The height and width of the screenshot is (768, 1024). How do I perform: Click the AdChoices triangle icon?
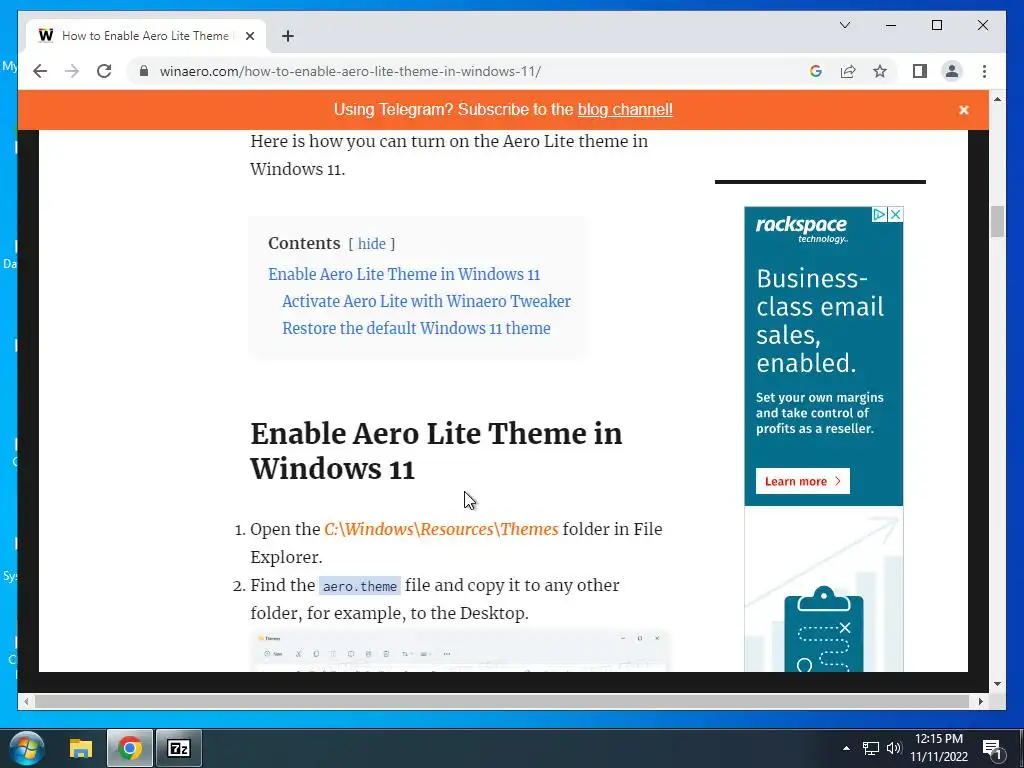pyautogui.click(x=879, y=214)
